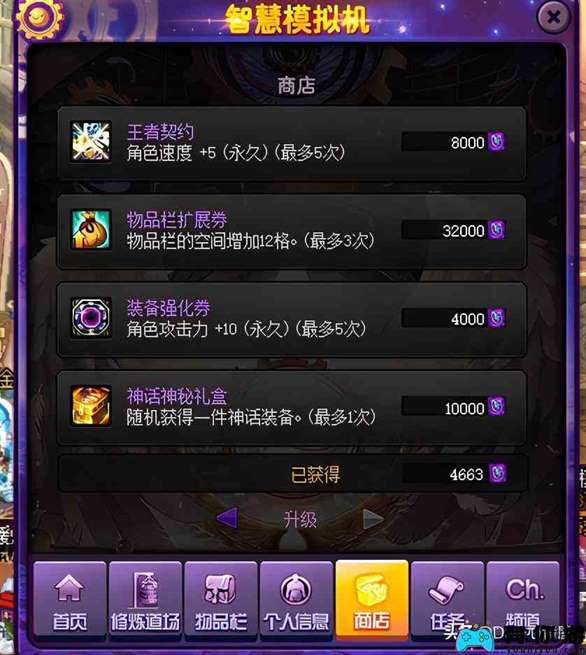Viewport: 586px width, 655px height.
Task: Click the 装备强化券 purple orb icon
Action: (91, 317)
